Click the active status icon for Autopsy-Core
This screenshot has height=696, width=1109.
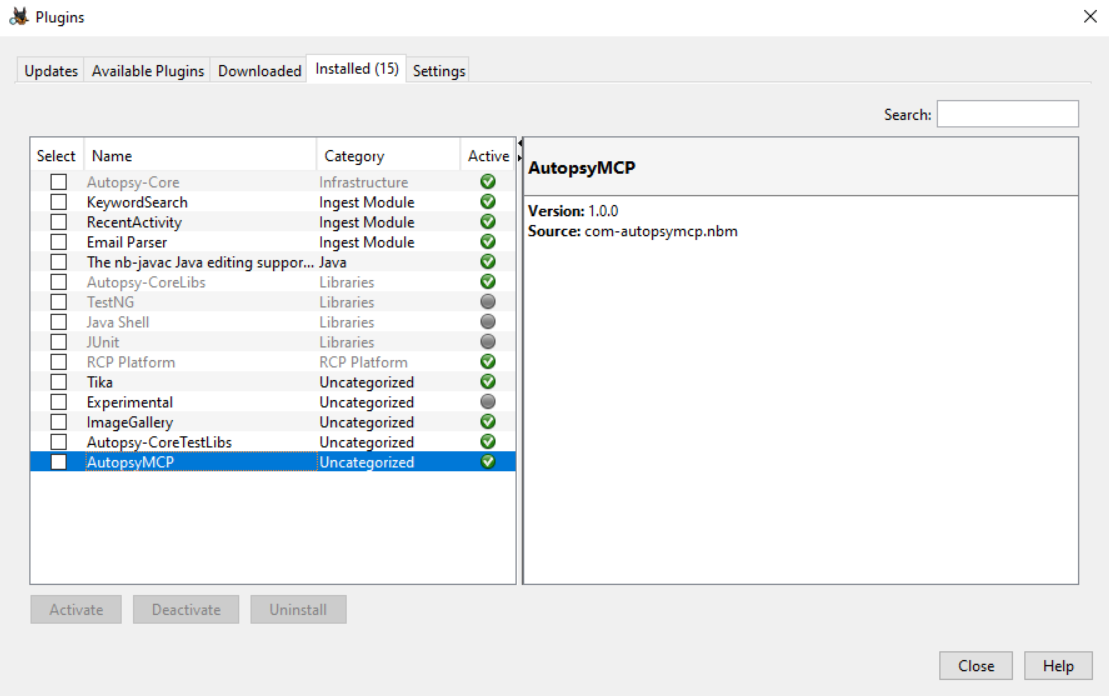[487, 182]
